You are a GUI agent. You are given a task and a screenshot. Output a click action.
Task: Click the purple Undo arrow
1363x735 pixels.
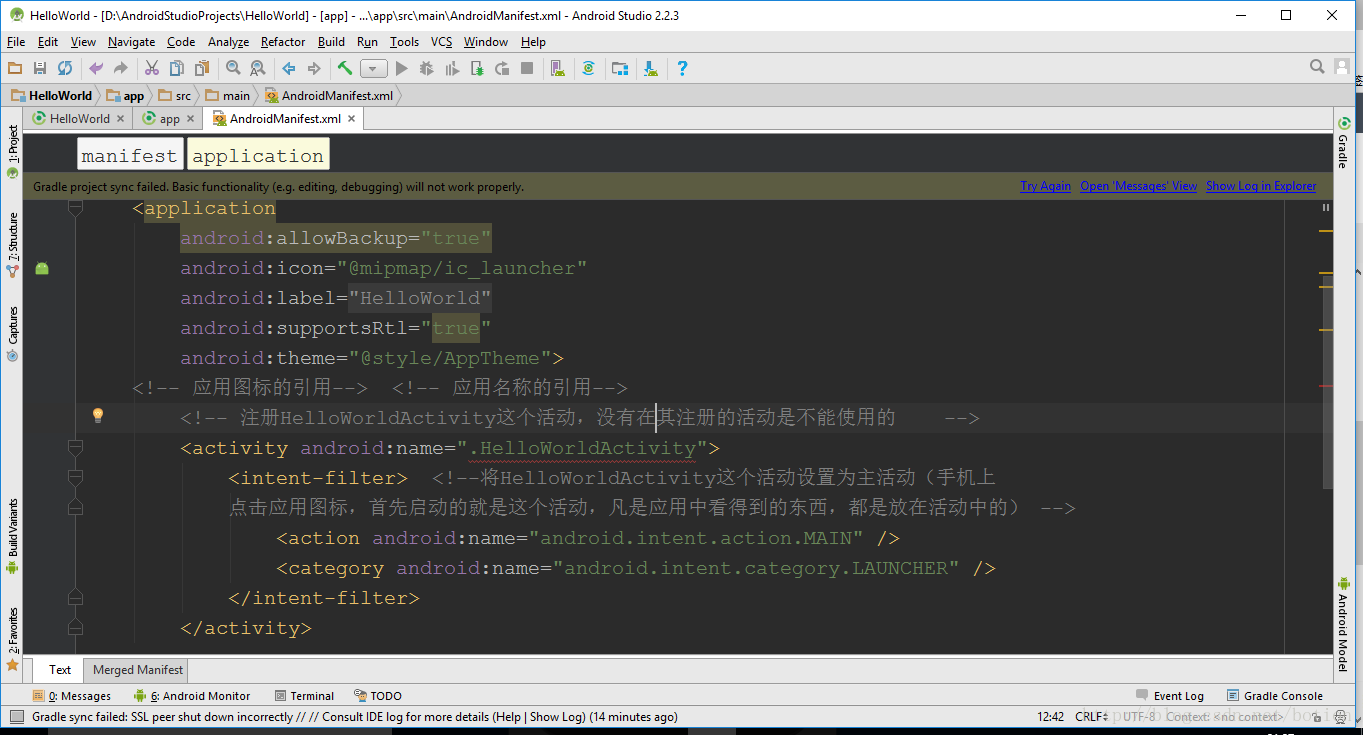(x=96, y=68)
